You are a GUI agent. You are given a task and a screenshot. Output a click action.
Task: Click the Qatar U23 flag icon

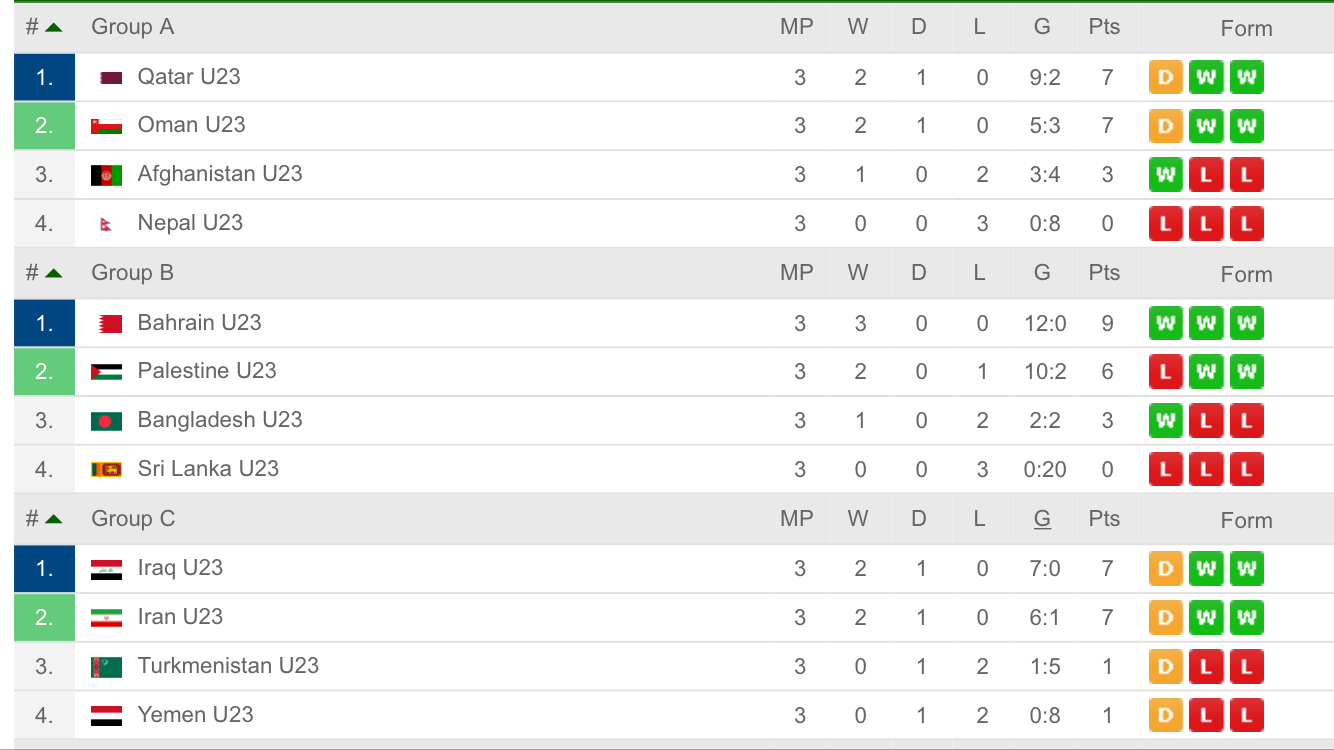[x=111, y=78]
